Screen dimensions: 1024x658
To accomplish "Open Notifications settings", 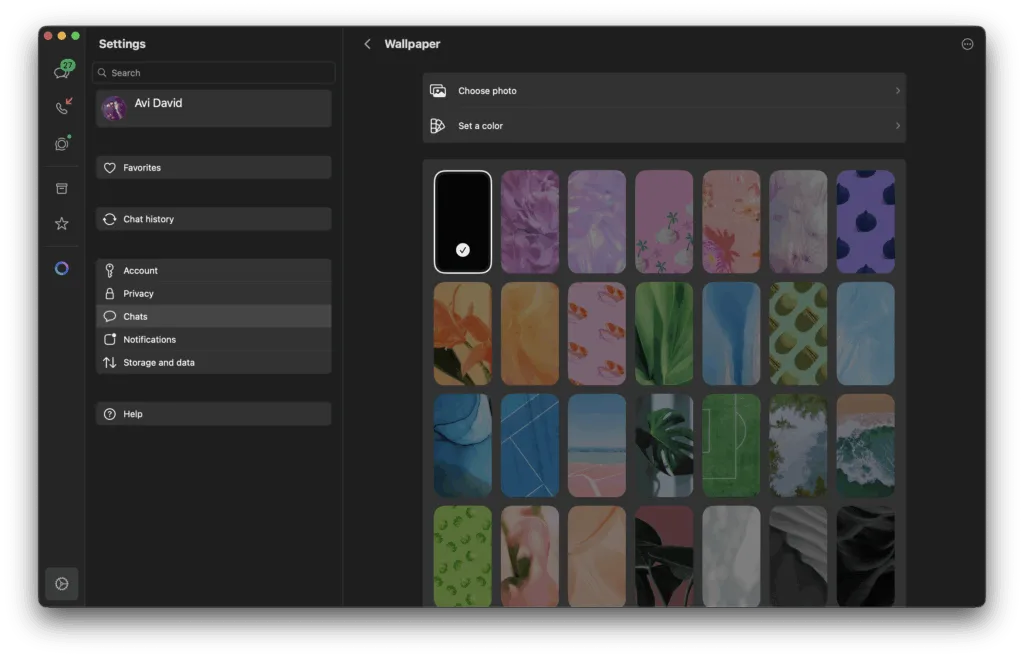I will tap(214, 339).
